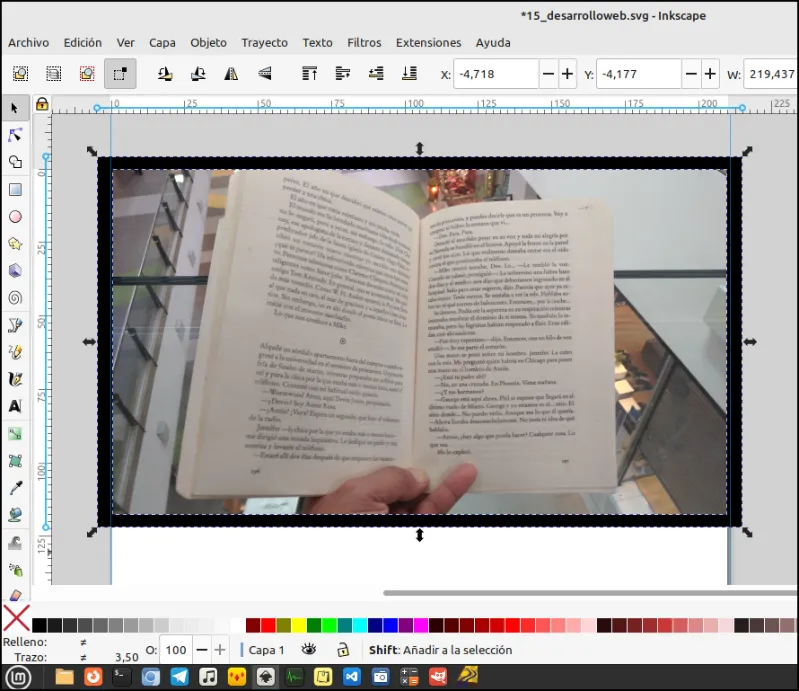The height and width of the screenshot is (691, 799).
Task: Click the no-paint red X swatch
Action: (16, 618)
